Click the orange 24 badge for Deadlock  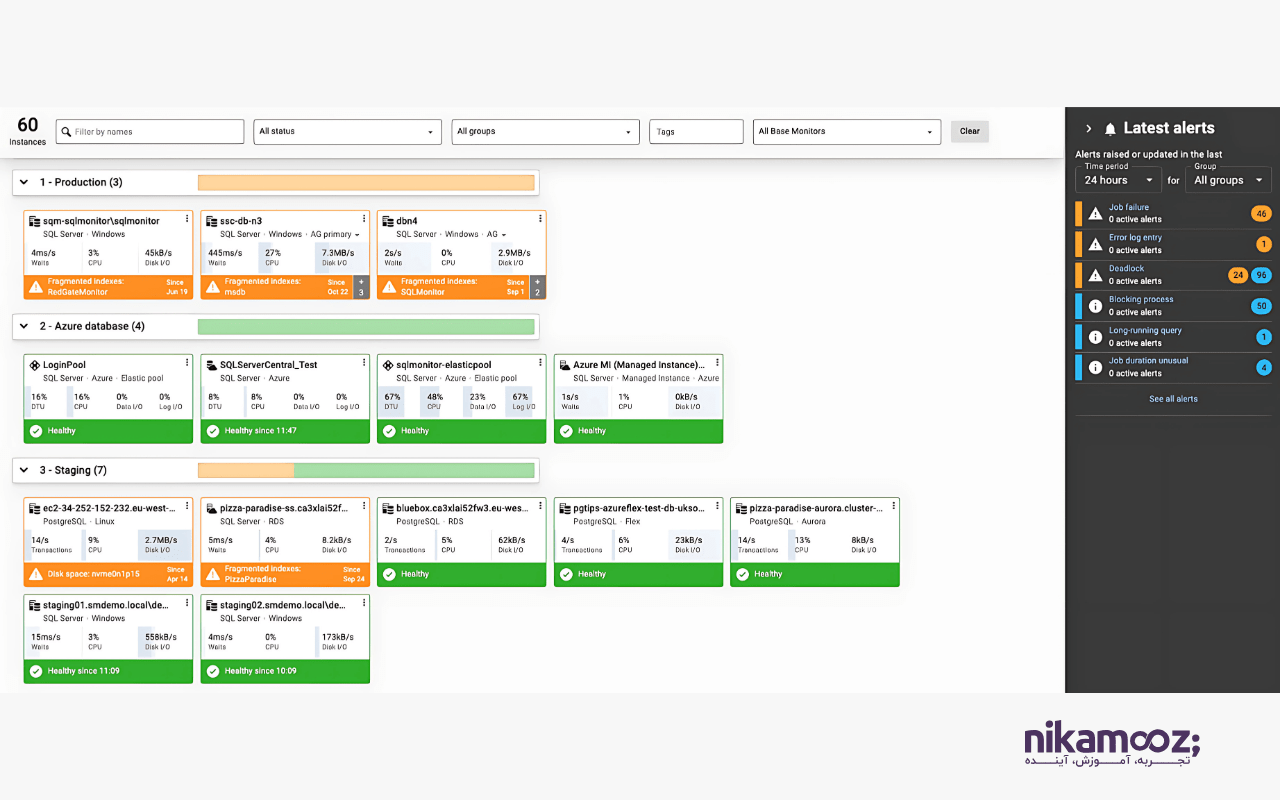pos(1238,275)
